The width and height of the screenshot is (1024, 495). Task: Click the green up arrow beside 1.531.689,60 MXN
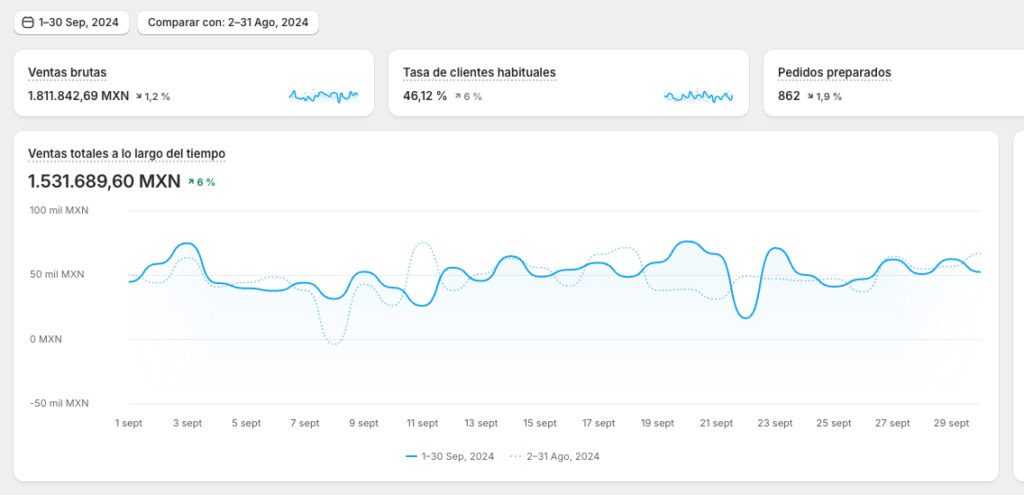(192, 182)
